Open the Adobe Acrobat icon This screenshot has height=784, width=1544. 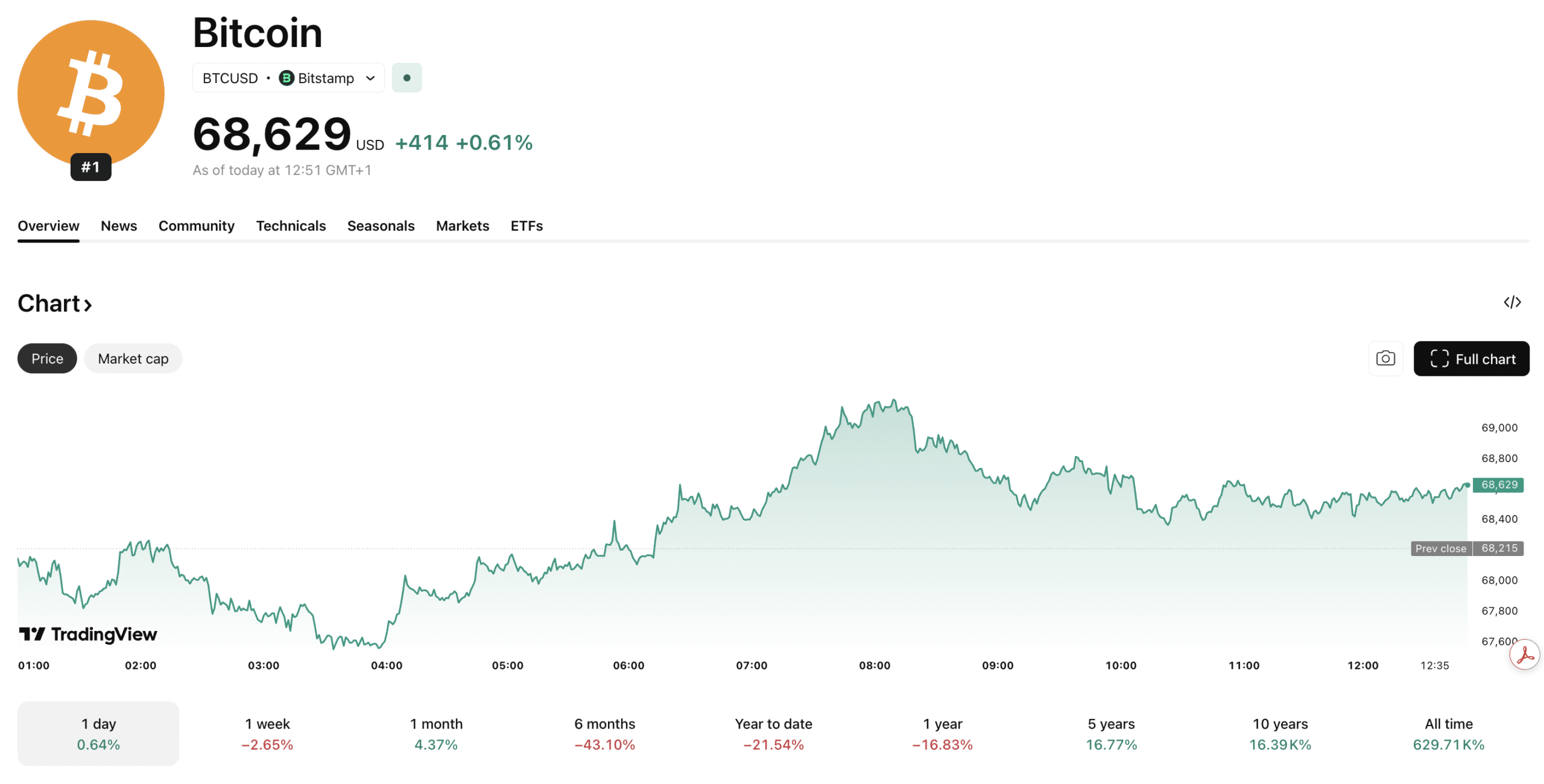1524,654
